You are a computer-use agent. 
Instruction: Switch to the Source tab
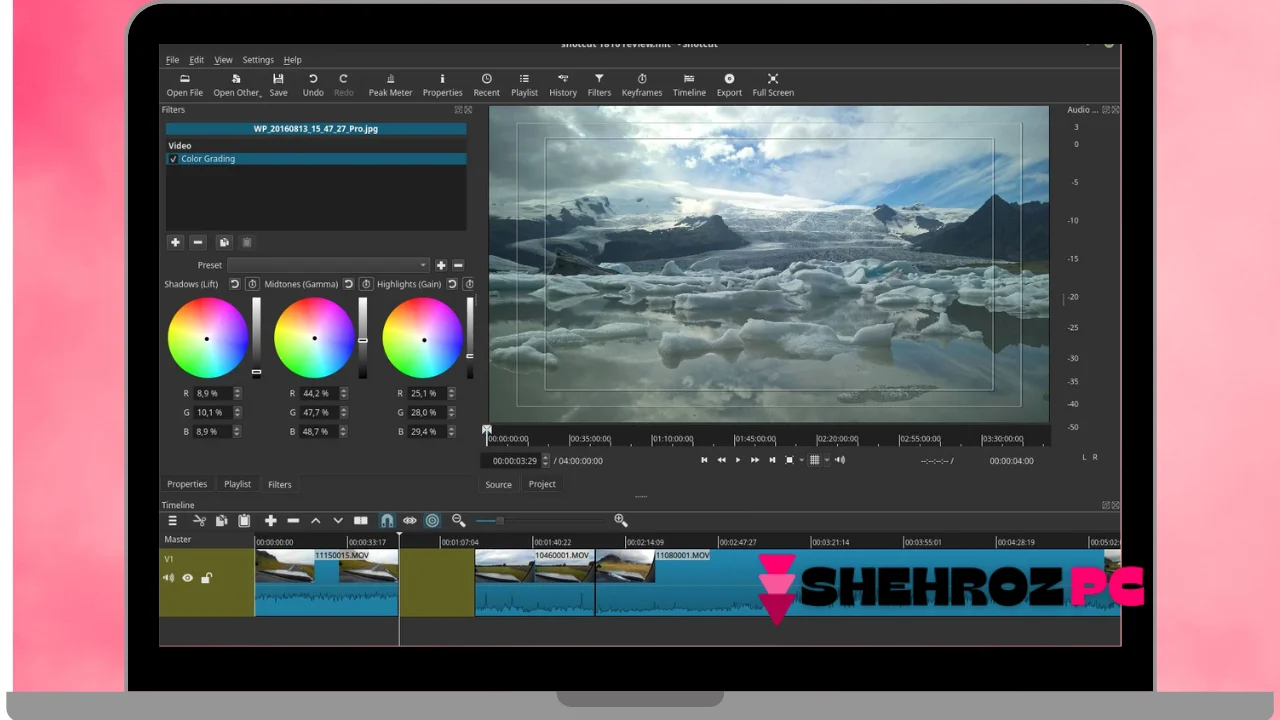[x=498, y=484]
